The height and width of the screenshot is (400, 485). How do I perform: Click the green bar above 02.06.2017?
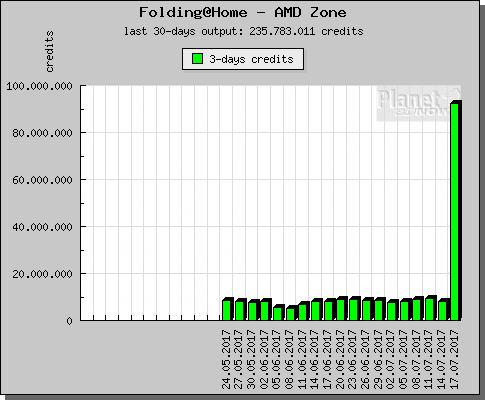pyautogui.click(x=265, y=311)
